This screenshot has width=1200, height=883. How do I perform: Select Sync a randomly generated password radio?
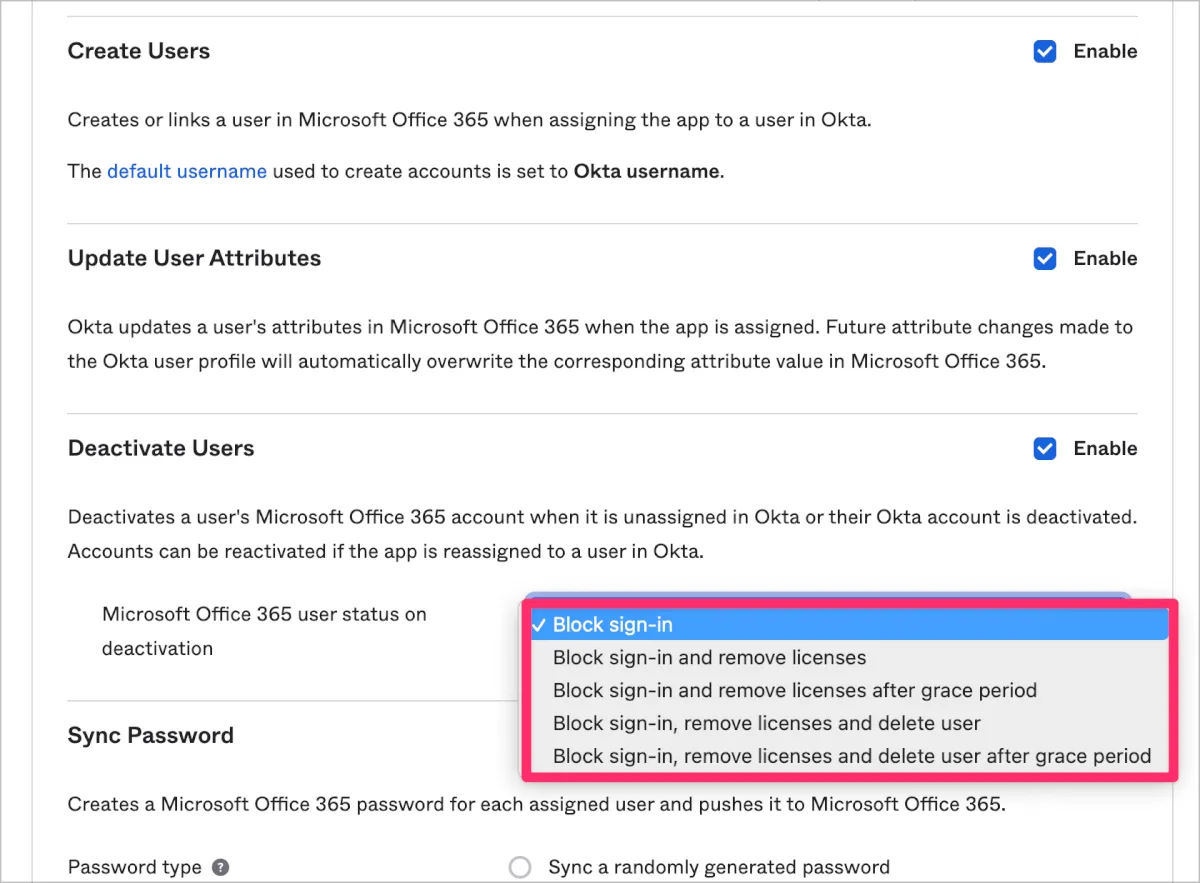coord(520,867)
